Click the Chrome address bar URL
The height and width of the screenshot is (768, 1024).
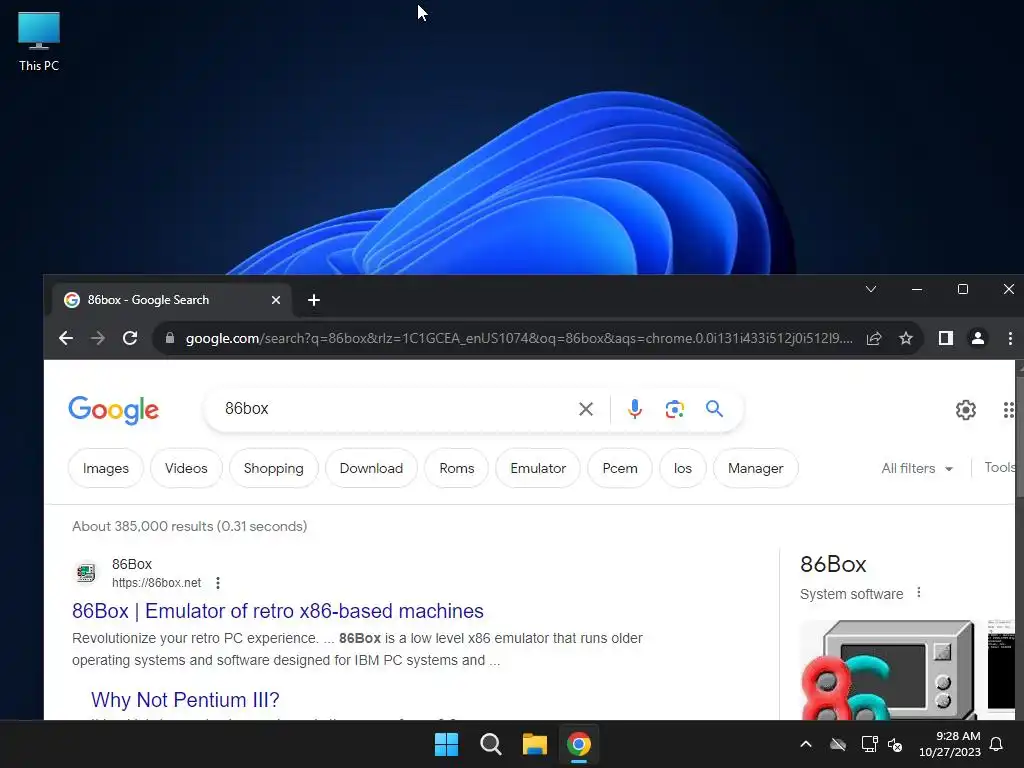[x=519, y=338]
